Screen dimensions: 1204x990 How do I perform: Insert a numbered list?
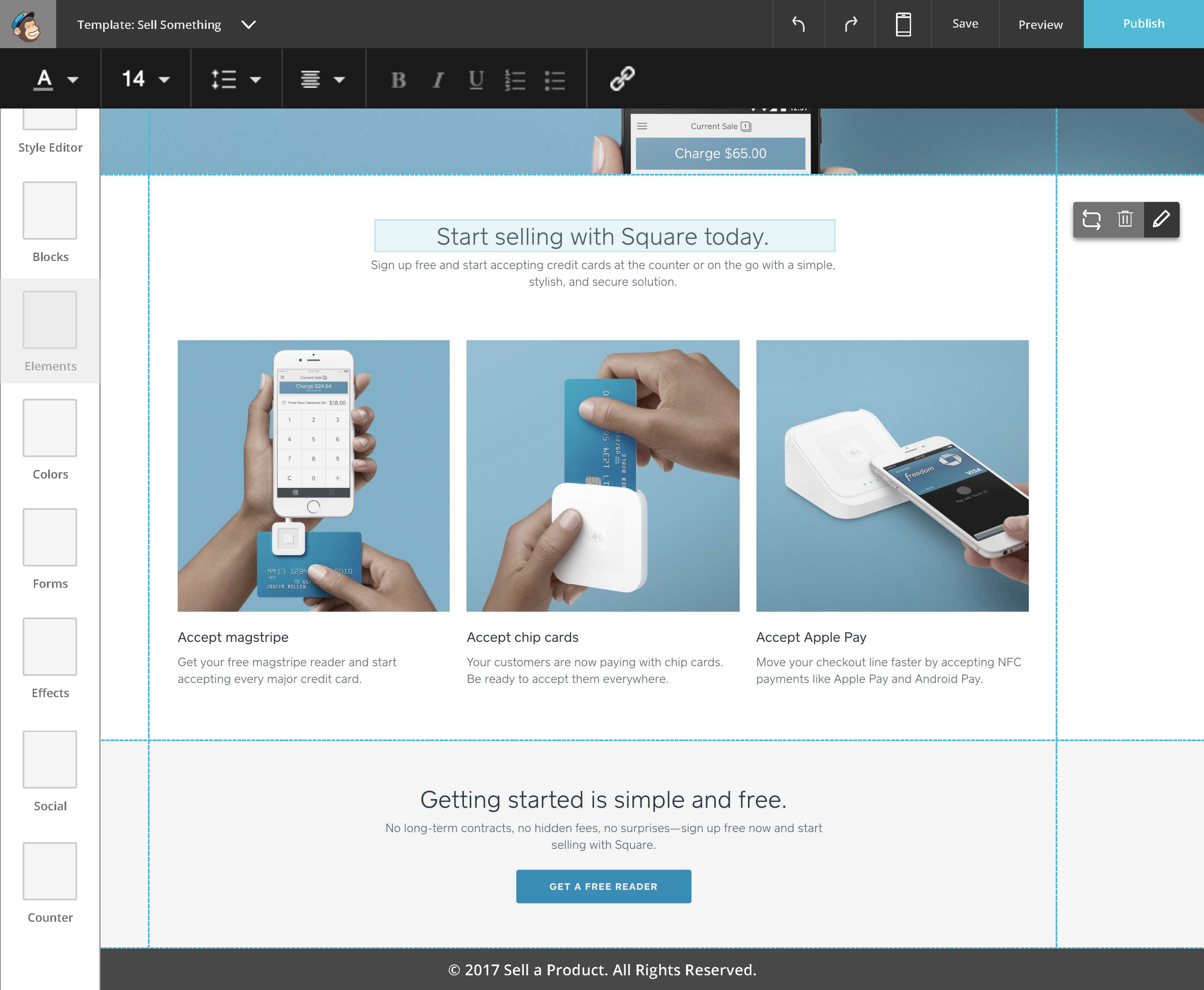(515, 80)
